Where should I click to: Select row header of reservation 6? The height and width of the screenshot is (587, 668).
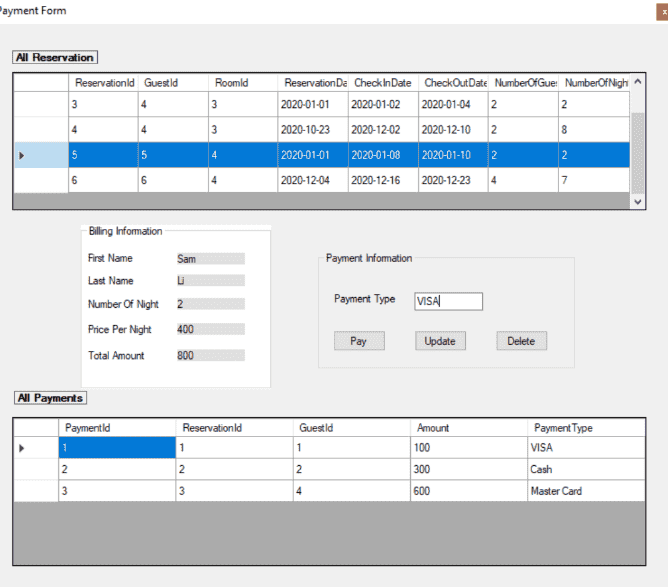[x=41, y=180]
